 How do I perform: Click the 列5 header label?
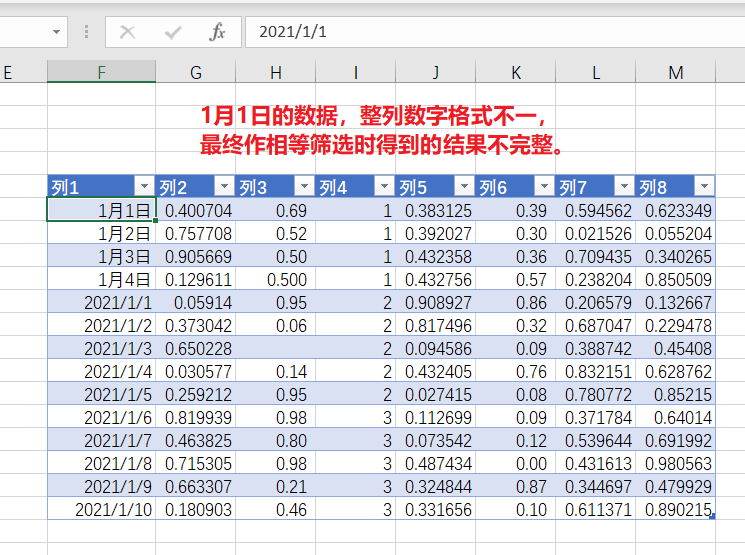tap(413, 188)
